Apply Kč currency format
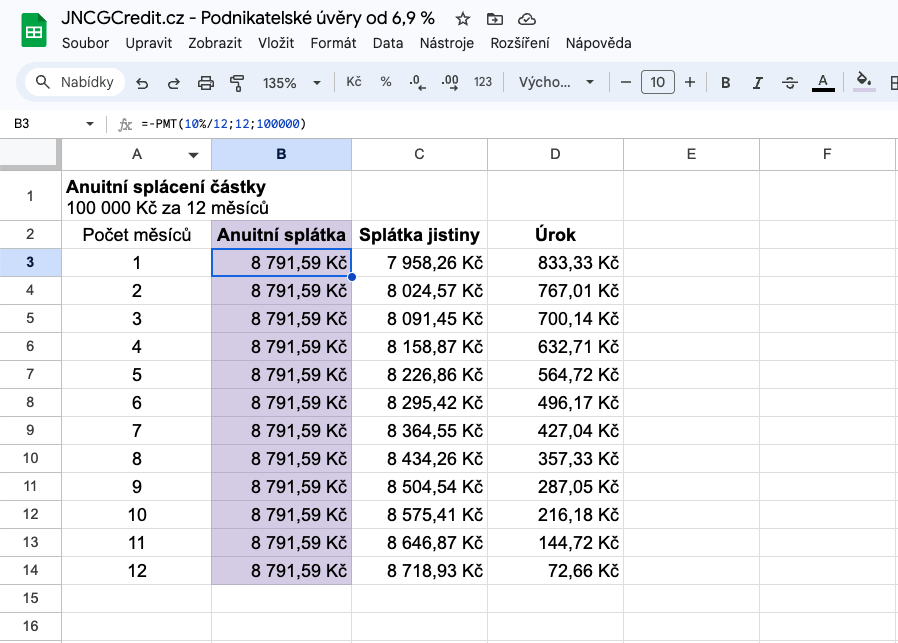This screenshot has width=898, height=643. 353,82
